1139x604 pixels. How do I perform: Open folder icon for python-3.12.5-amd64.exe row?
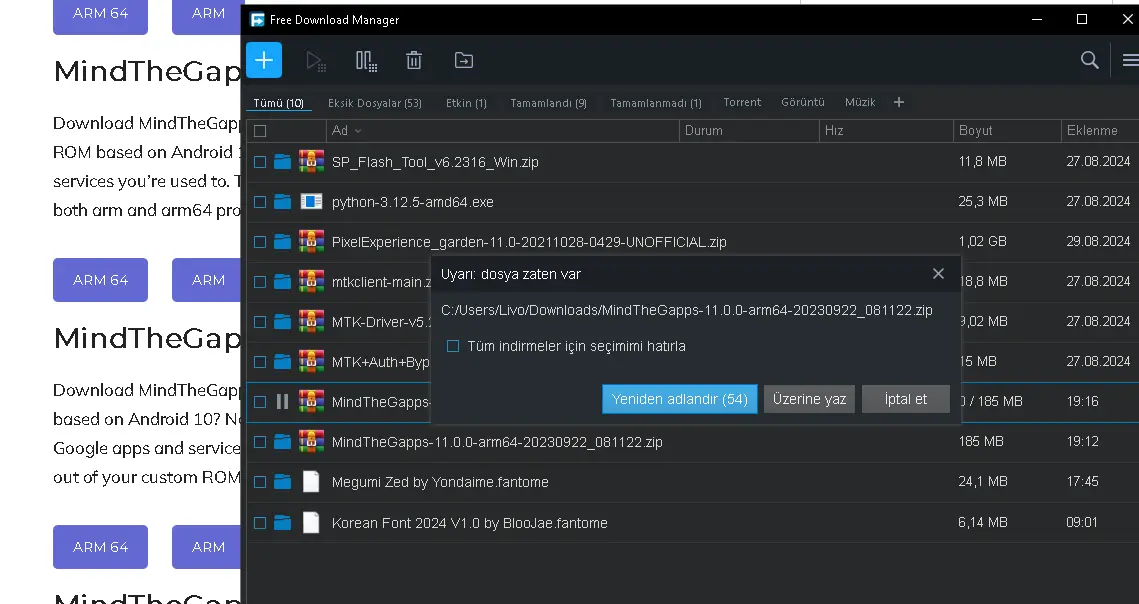pyautogui.click(x=283, y=201)
